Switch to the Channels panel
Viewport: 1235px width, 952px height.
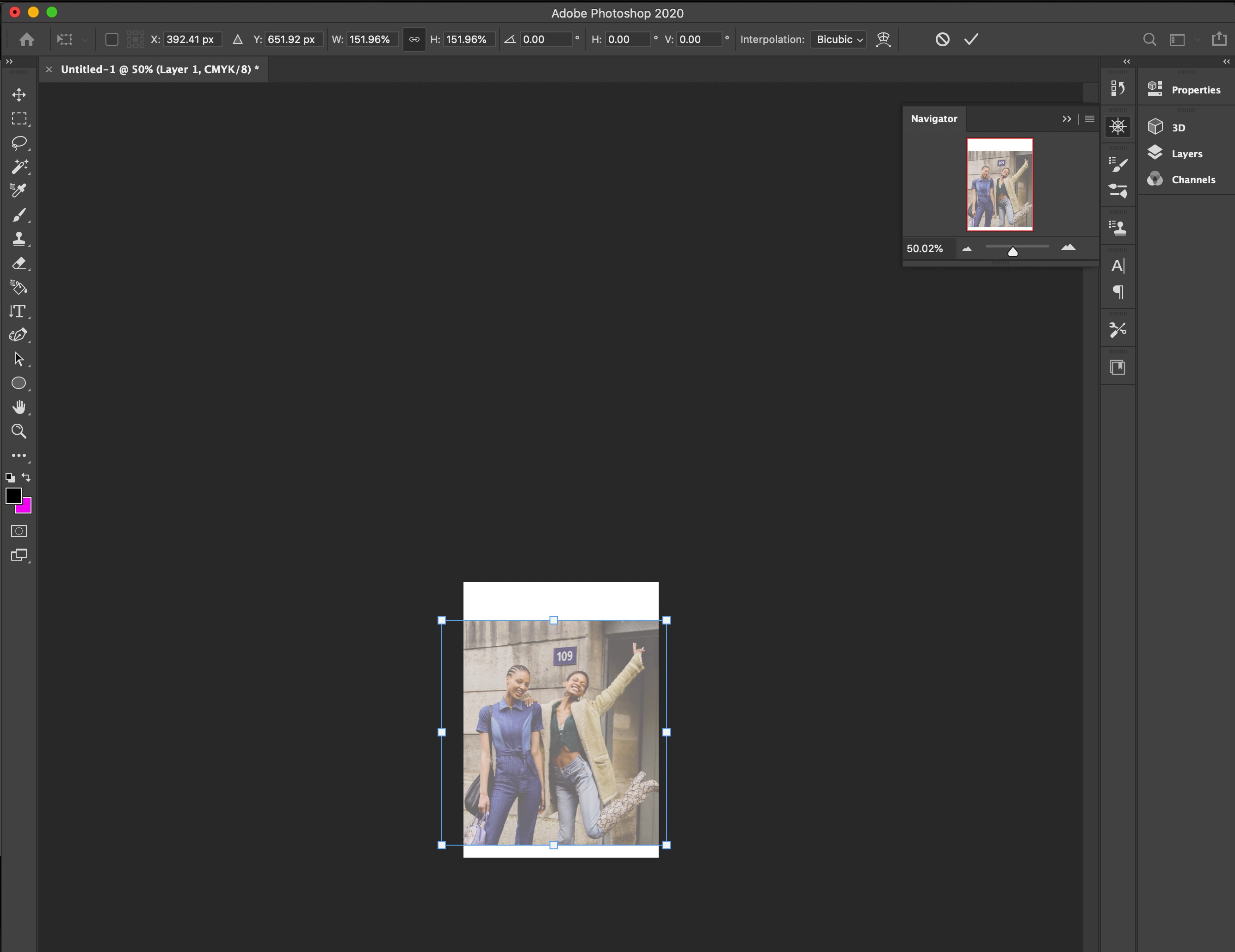tap(1190, 179)
